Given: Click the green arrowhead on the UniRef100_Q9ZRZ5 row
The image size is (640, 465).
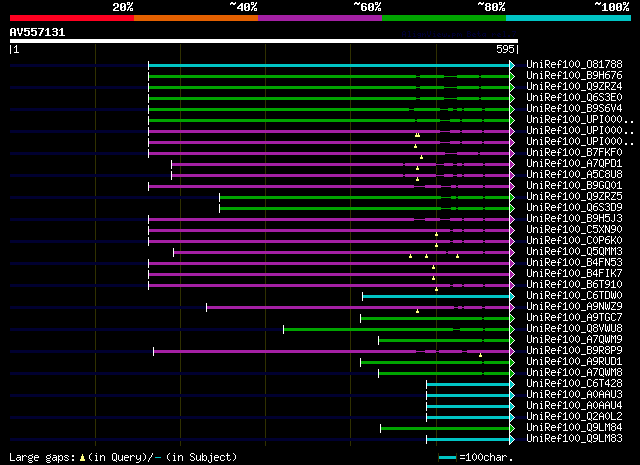Looking at the screenshot, I should point(512,198).
